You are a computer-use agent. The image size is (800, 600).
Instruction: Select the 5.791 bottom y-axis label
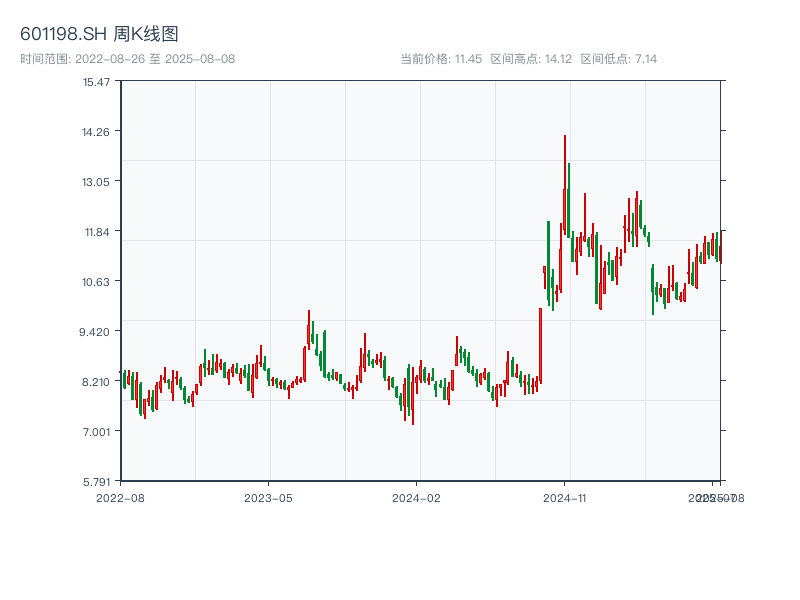click(x=96, y=481)
